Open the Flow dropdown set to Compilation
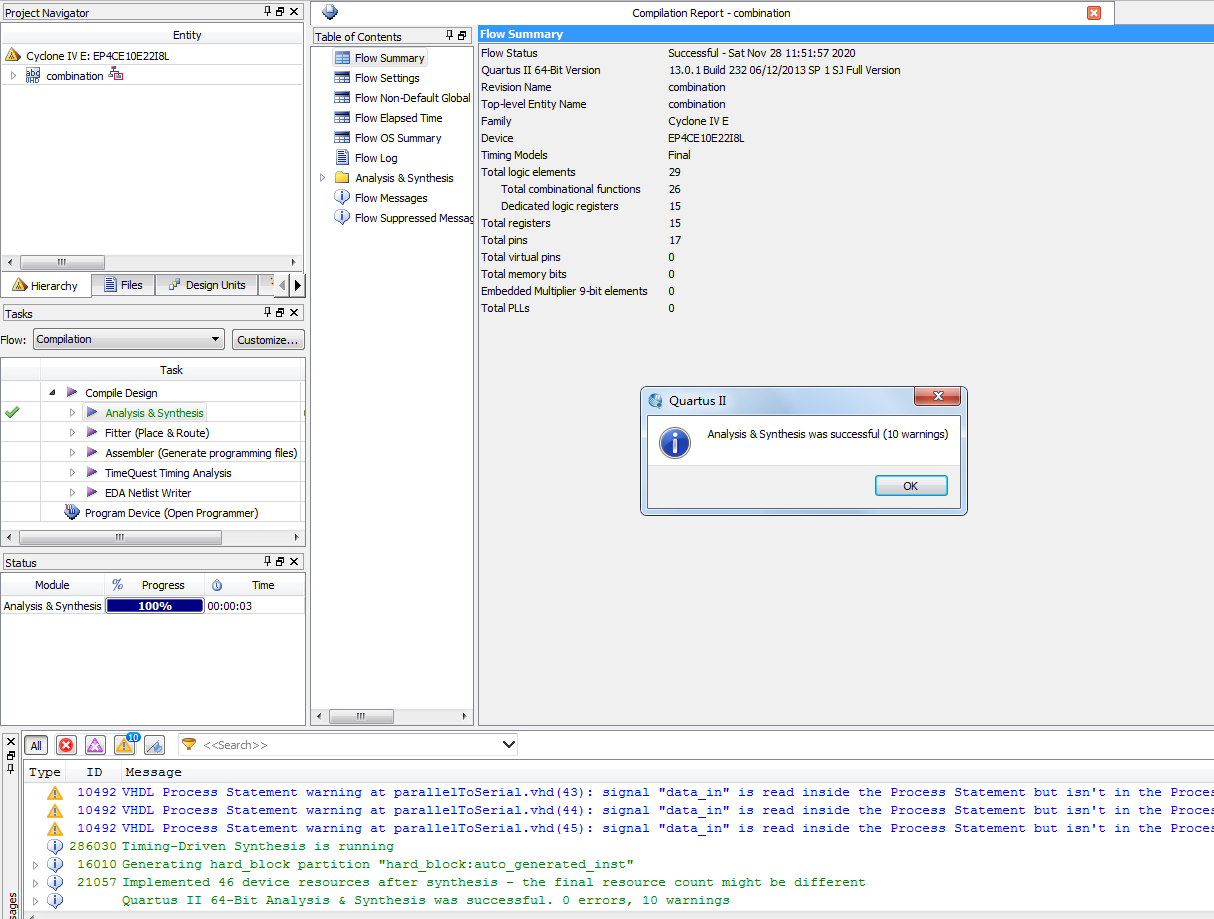 click(x=128, y=339)
